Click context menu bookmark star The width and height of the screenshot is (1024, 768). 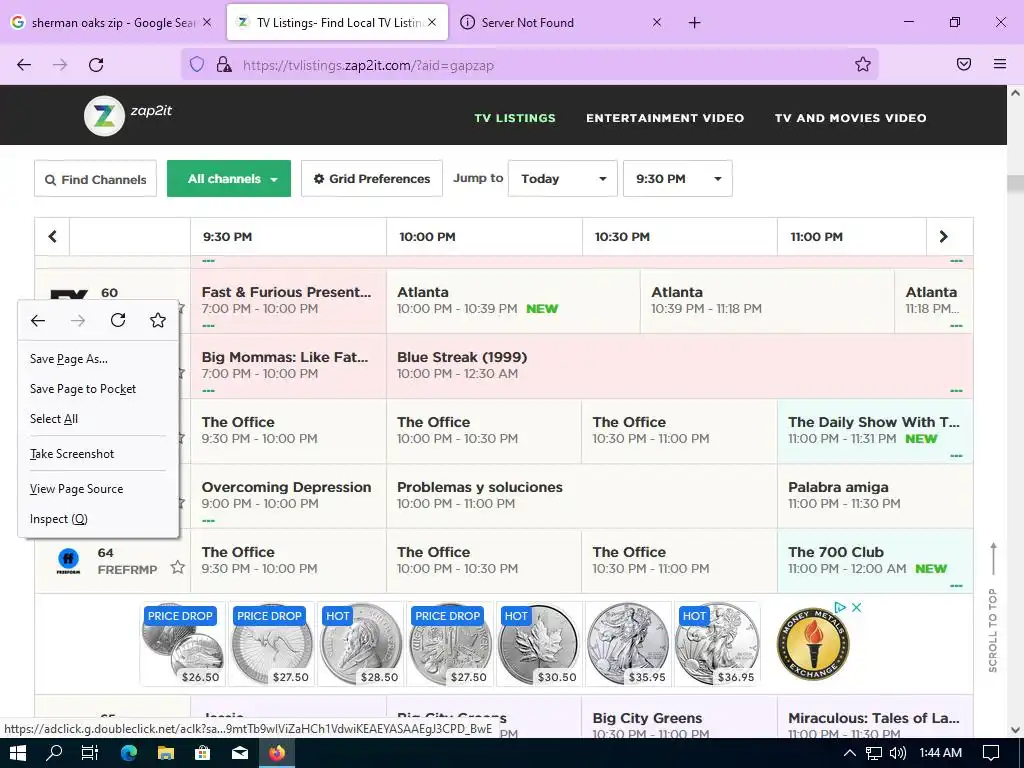point(157,320)
